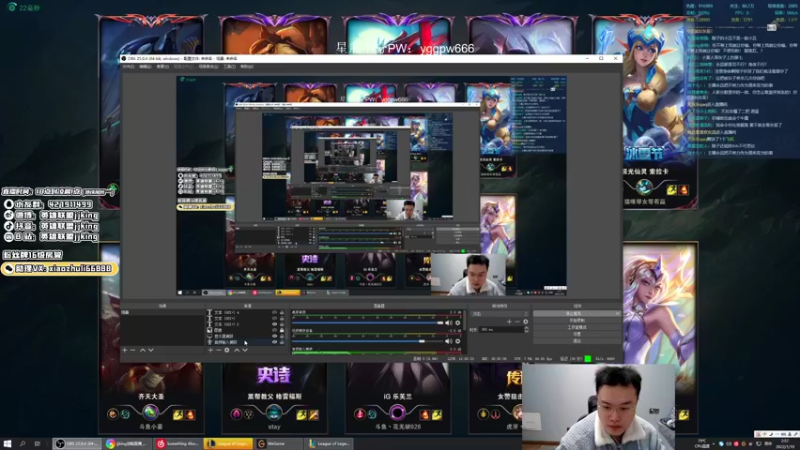Open Windows taskbar search

click(22, 444)
